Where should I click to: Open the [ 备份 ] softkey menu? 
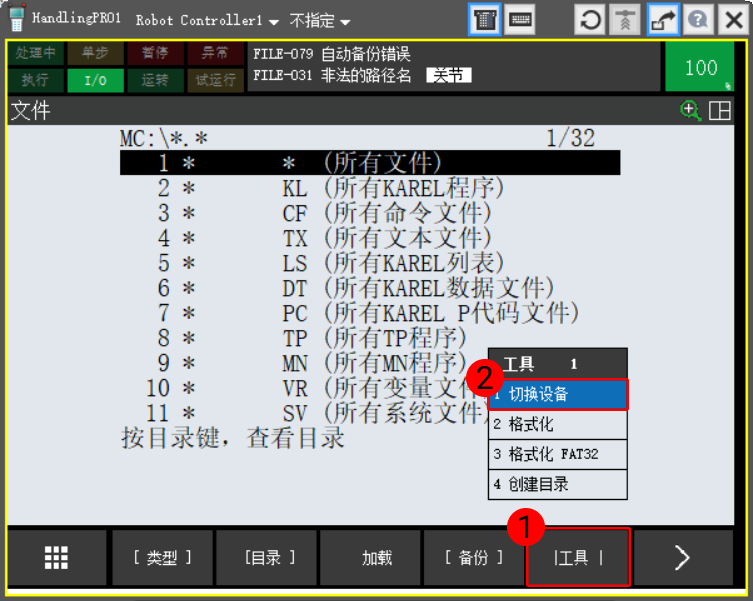click(473, 558)
